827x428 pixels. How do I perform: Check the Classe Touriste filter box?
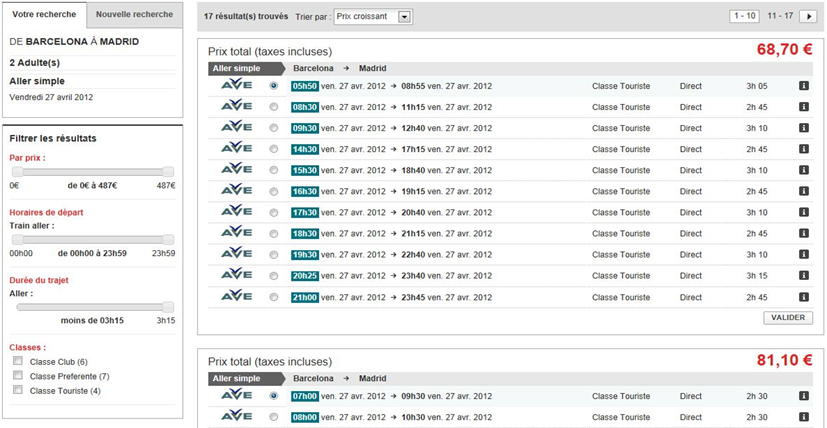18,391
